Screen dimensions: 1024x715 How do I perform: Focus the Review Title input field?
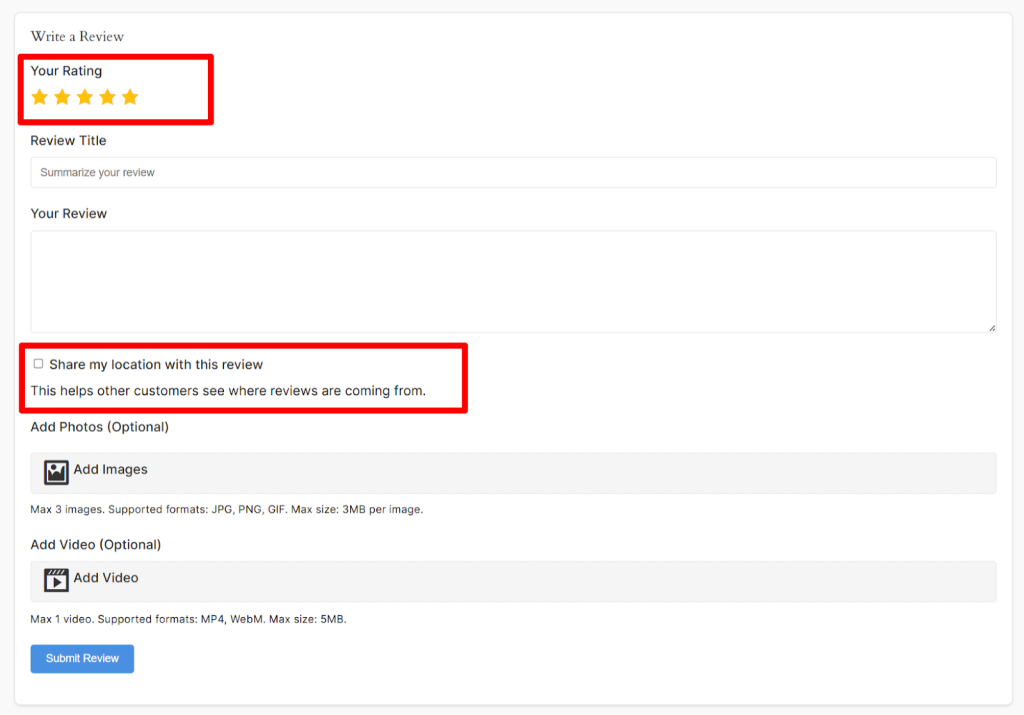pos(512,172)
